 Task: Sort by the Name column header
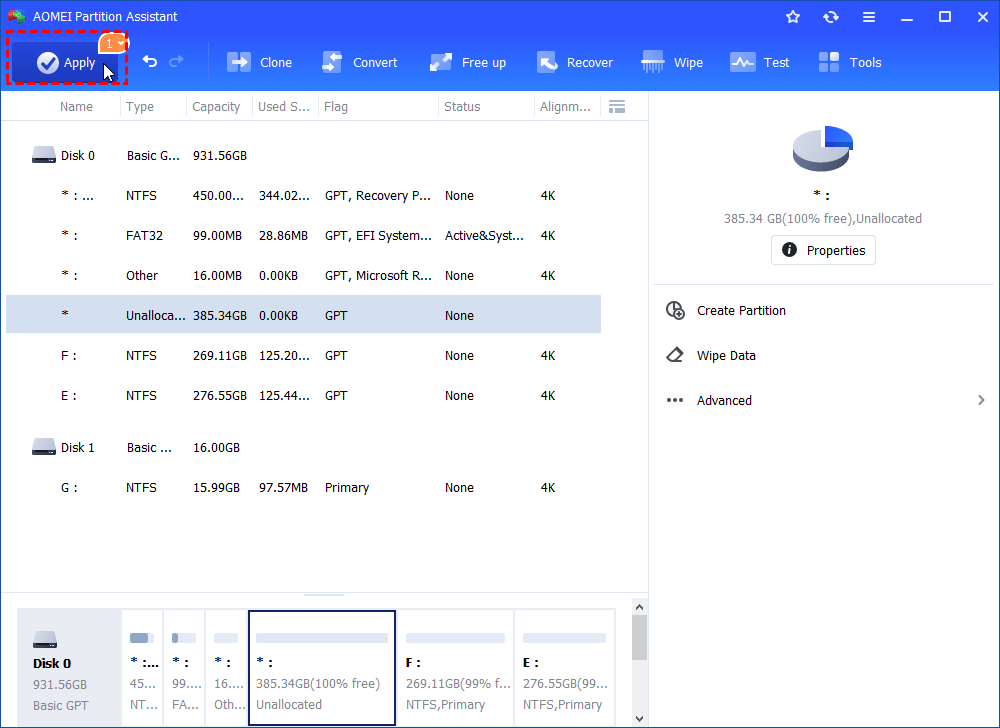[x=76, y=106]
